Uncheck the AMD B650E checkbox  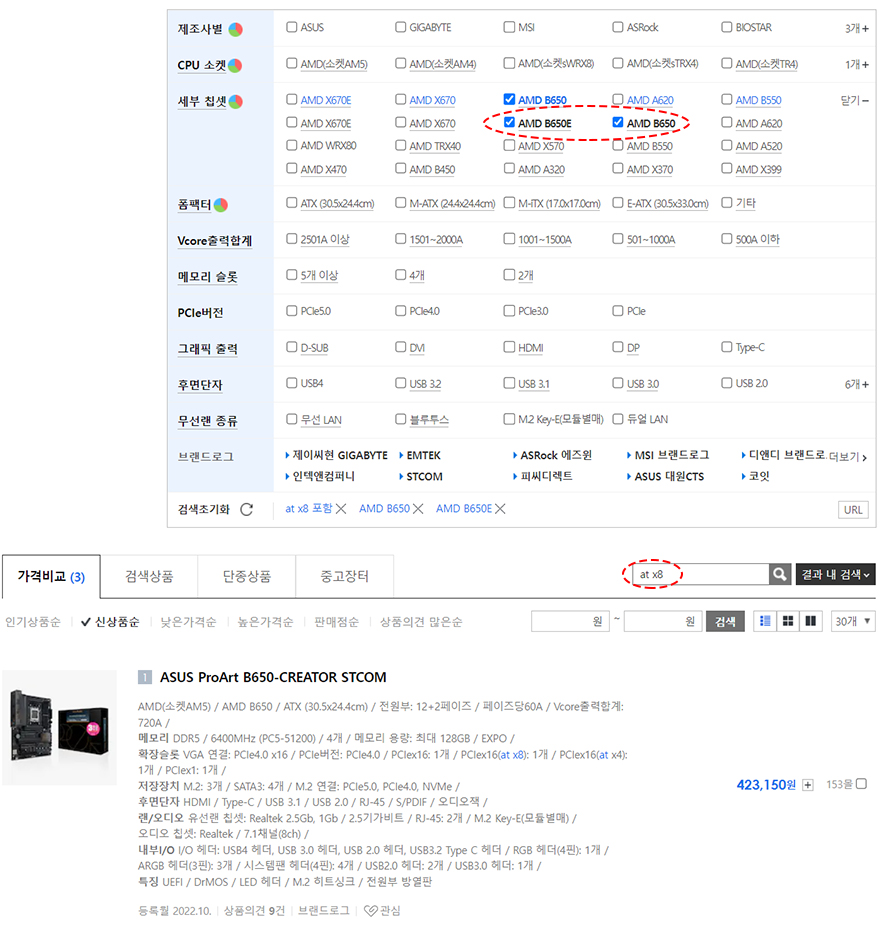point(509,122)
